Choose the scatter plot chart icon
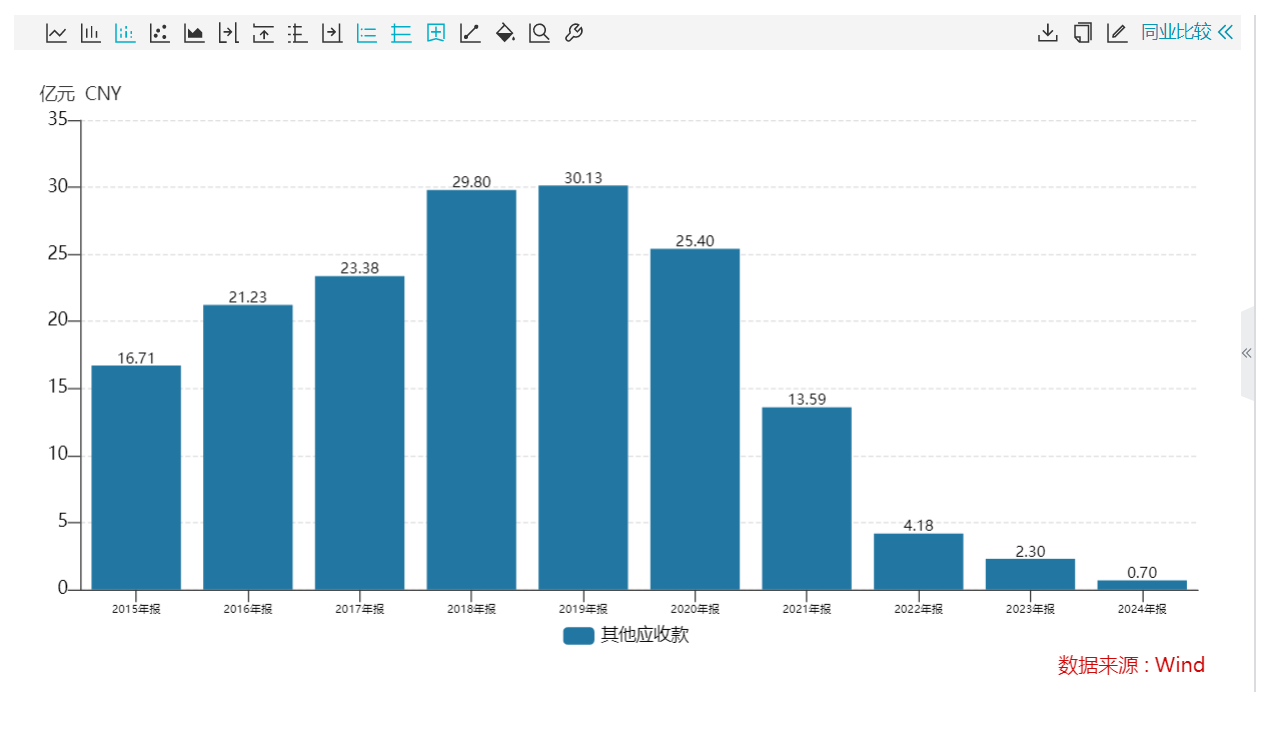 (159, 33)
